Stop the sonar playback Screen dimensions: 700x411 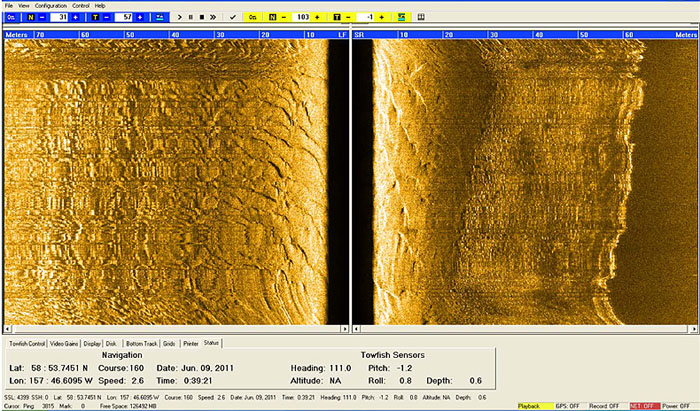(202, 17)
